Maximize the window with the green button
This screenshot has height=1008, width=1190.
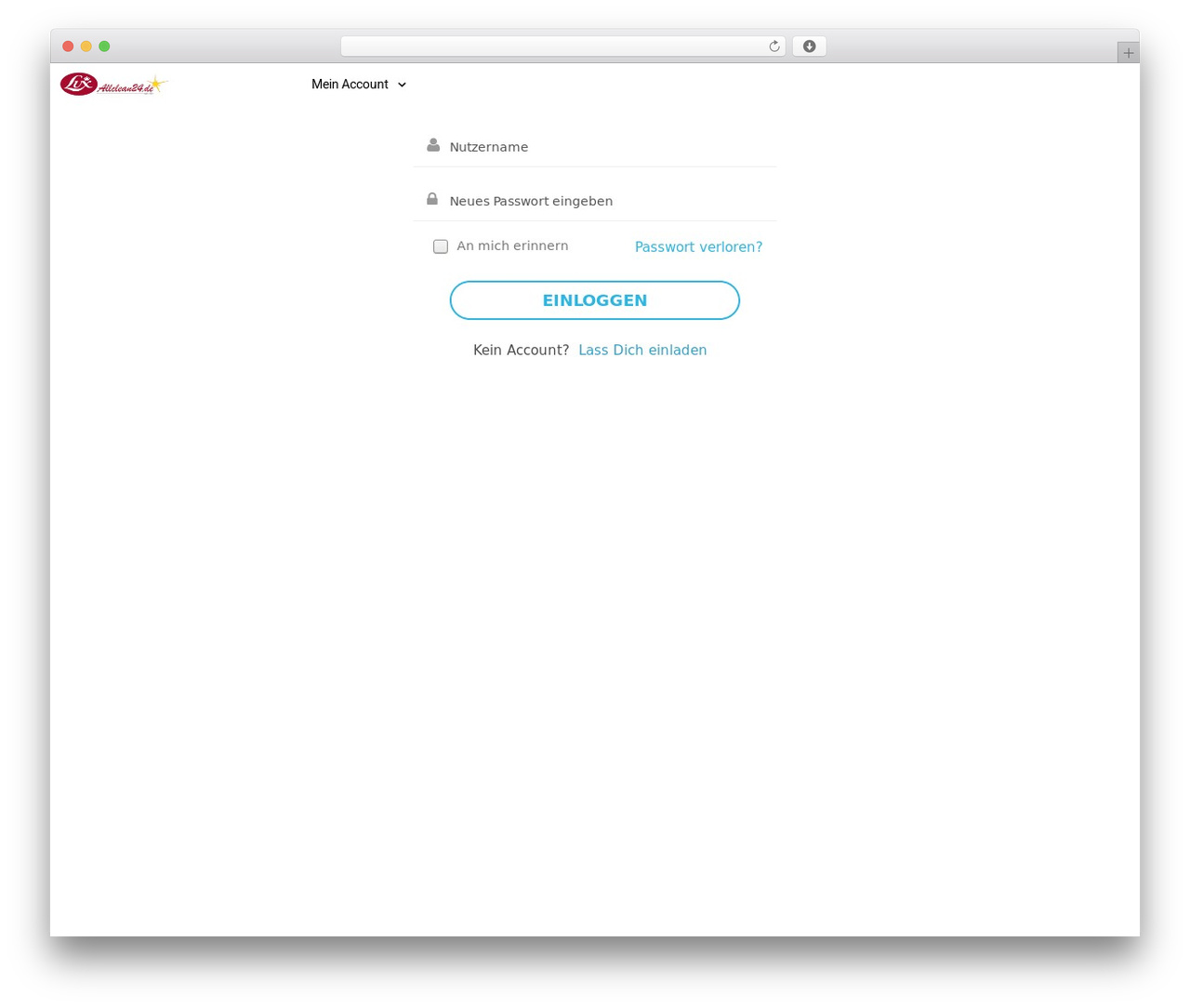tap(104, 46)
